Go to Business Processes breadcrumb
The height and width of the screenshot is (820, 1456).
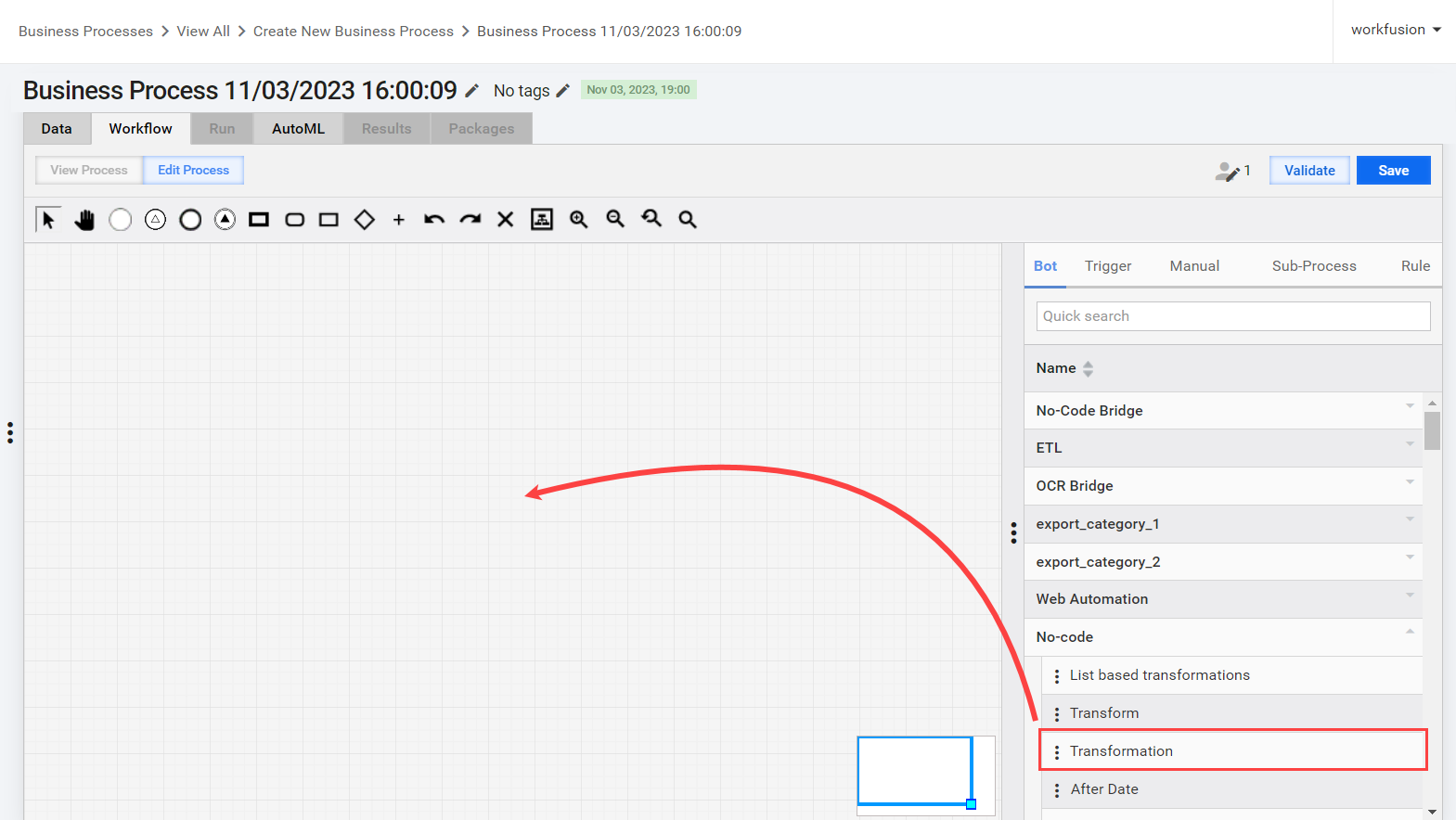coord(85,32)
